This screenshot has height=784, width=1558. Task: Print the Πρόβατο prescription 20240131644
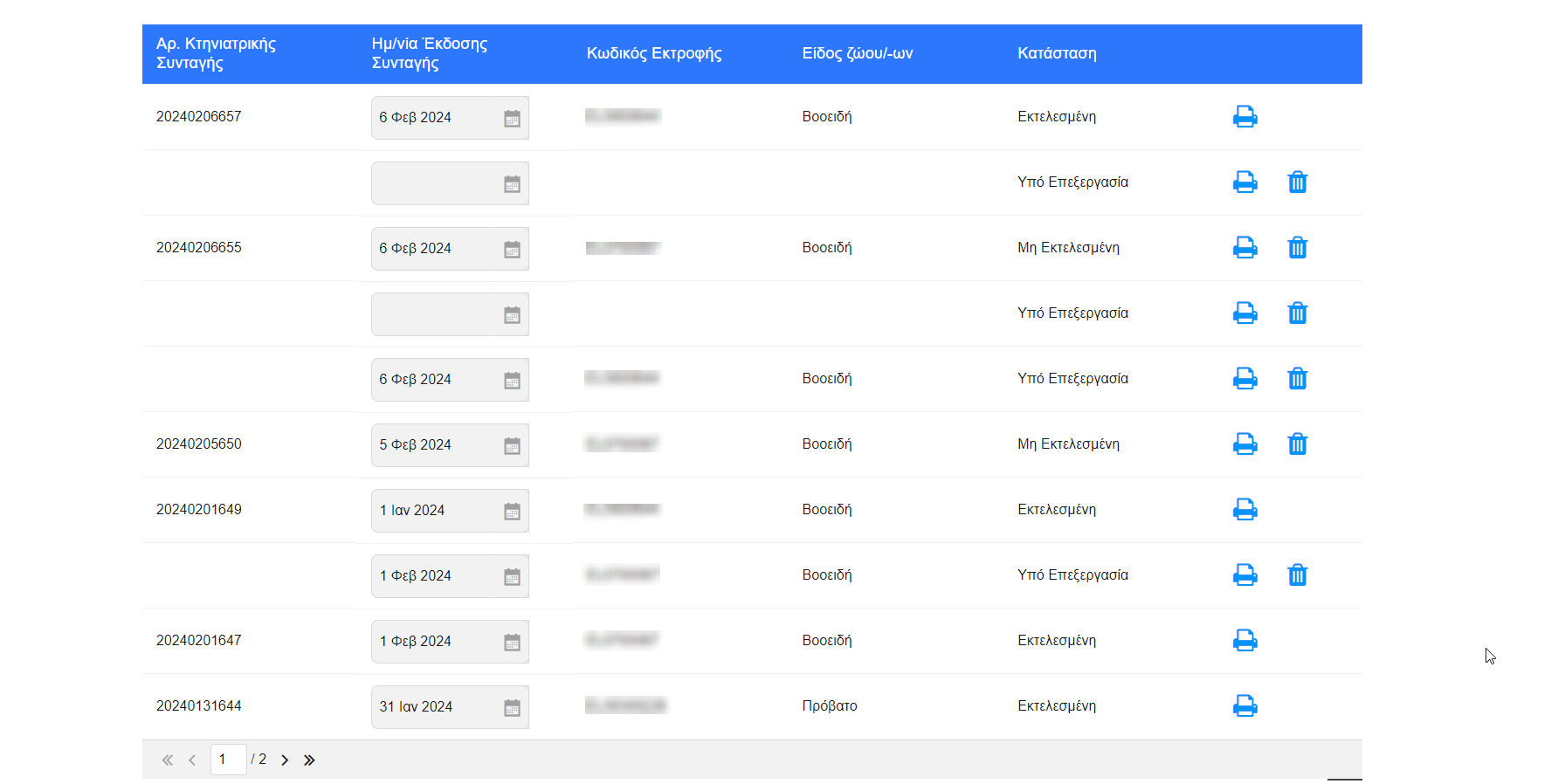(x=1244, y=705)
